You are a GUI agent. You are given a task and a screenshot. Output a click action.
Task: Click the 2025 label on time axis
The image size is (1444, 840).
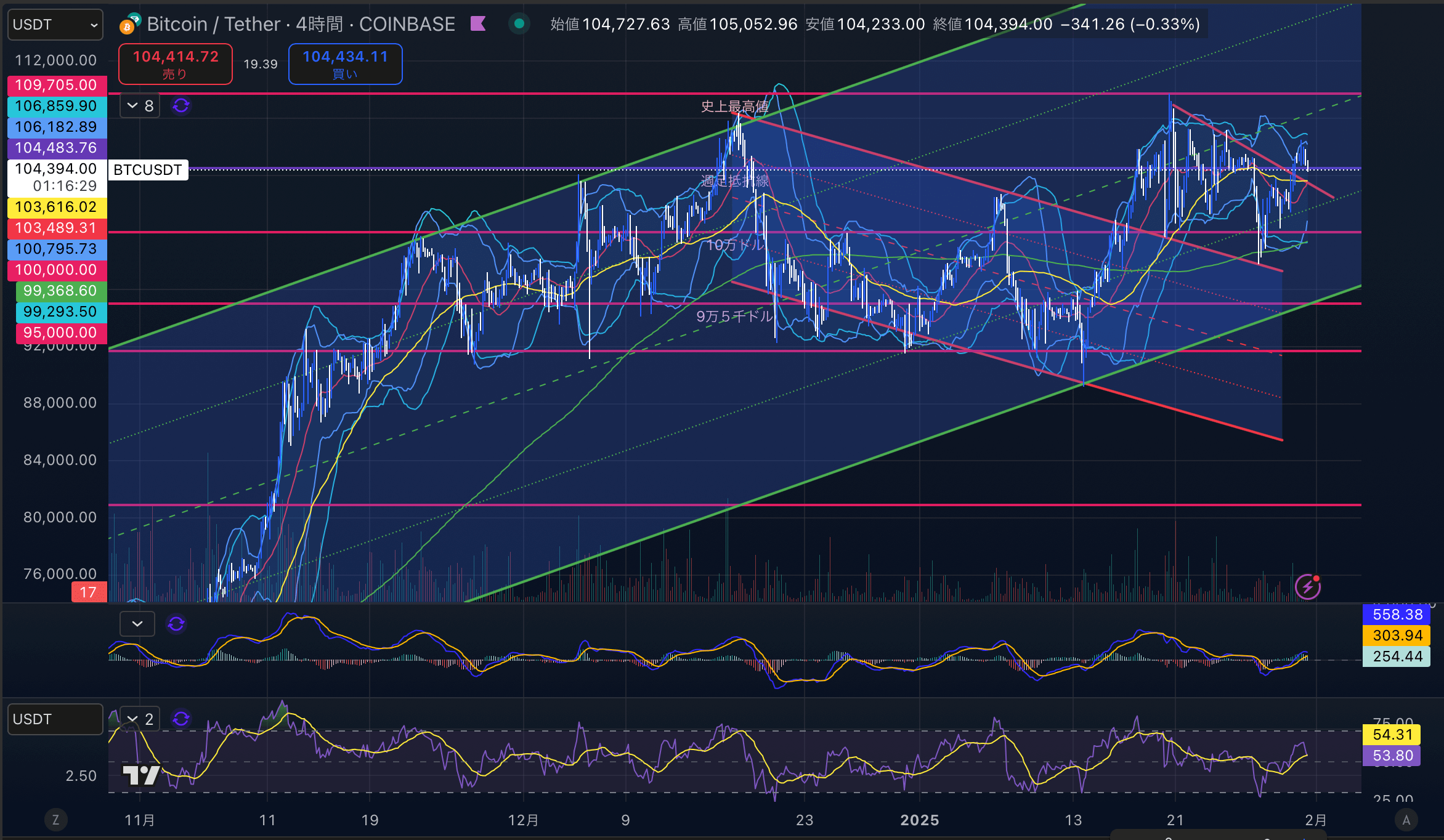click(919, 820)
